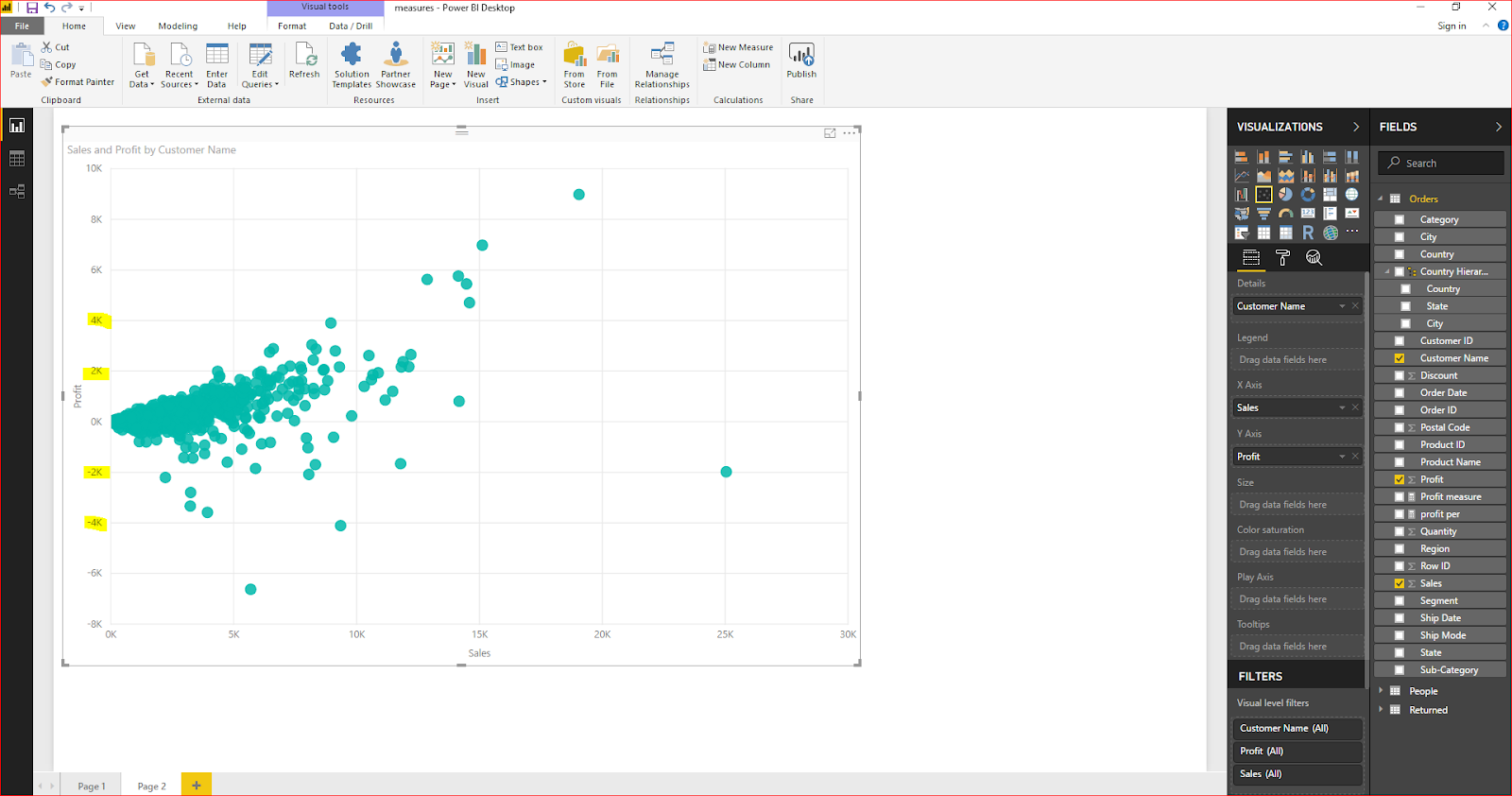Click the Fields search box

point(1440,164)
